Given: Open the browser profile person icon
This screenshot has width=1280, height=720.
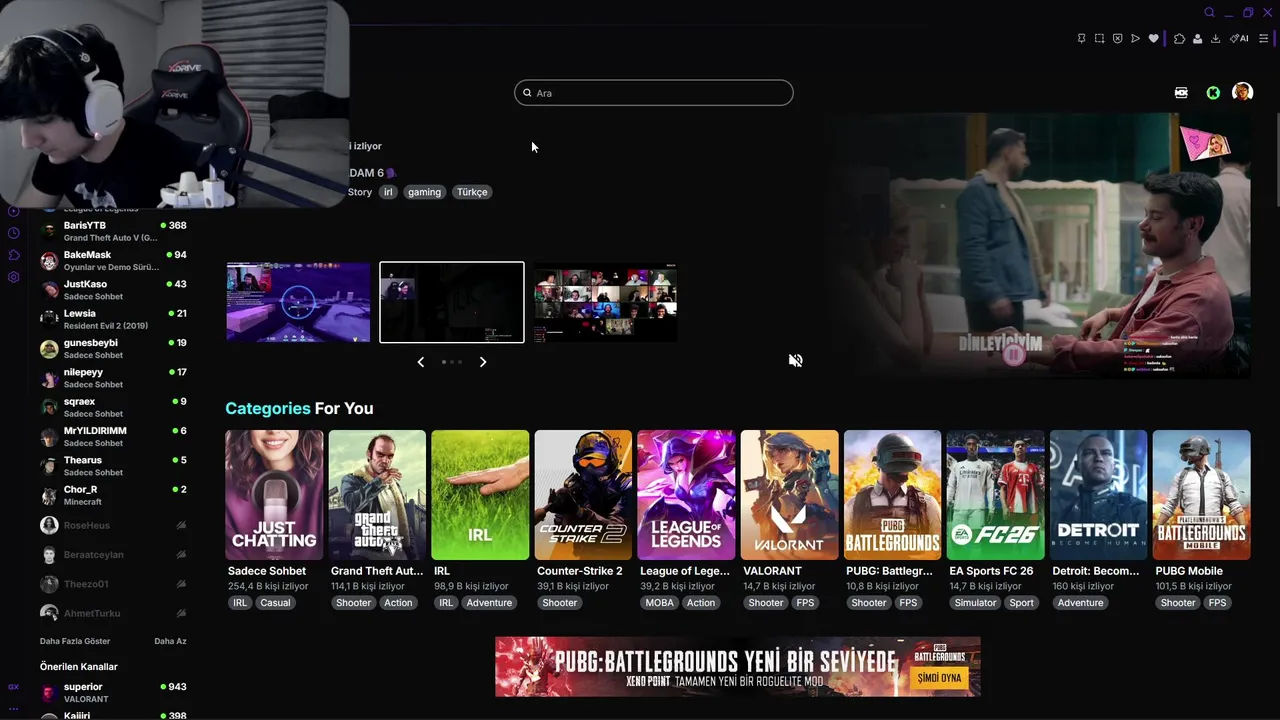Looking at the screenshot, I should [1197, 38].
